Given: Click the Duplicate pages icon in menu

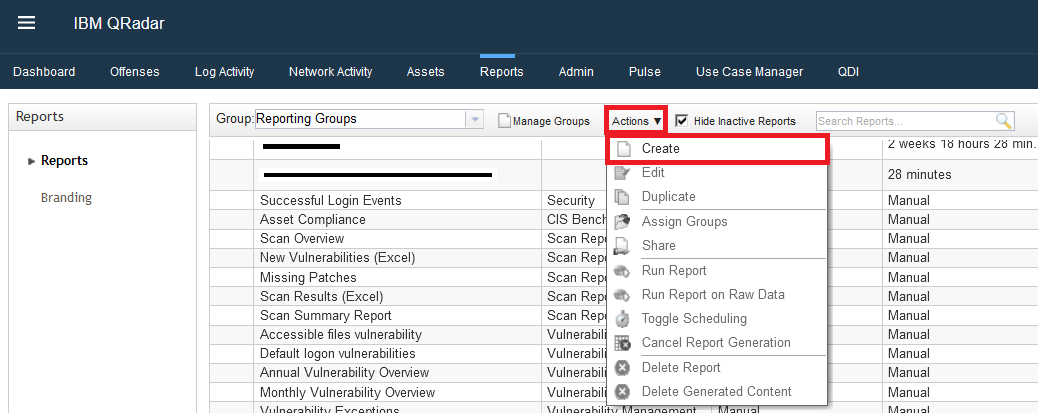Looking at the screenshot, I should click(x=622, y=197).
